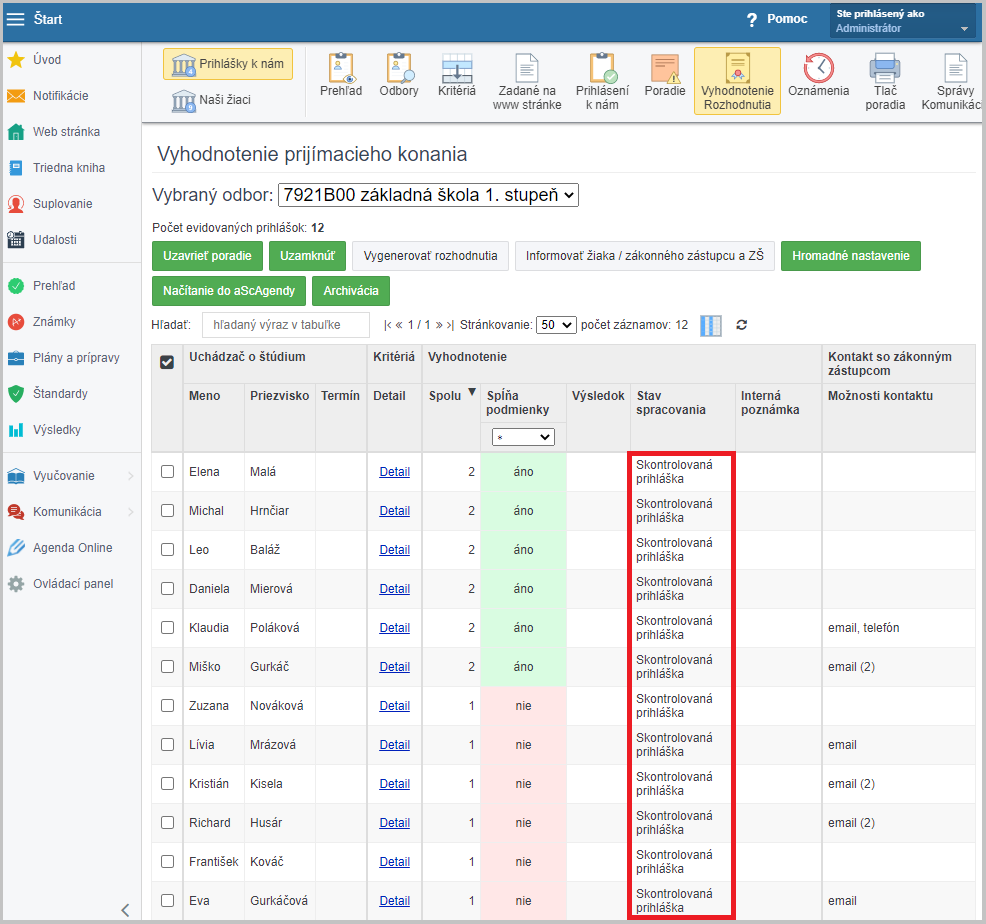Screen dimensions: 986x924
Task: Switch to Prihlášky k nám tab
Action: tap(228, 64)
